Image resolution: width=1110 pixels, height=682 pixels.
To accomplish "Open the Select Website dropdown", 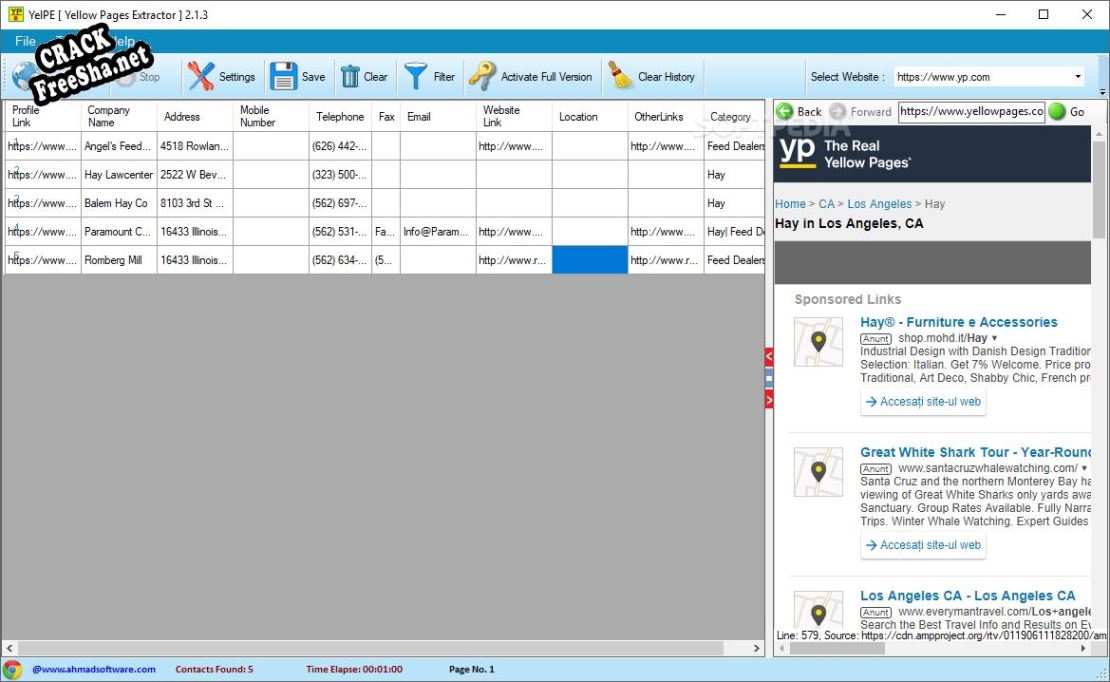I will point(1078,77).
